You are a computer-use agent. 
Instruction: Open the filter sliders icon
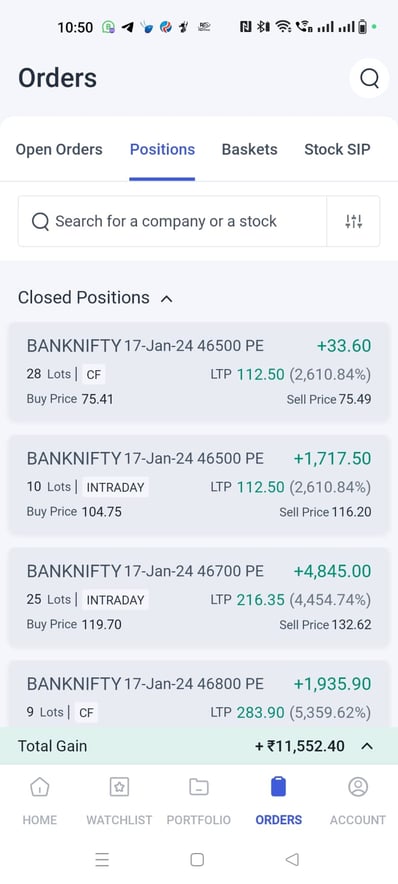(353, 222)
